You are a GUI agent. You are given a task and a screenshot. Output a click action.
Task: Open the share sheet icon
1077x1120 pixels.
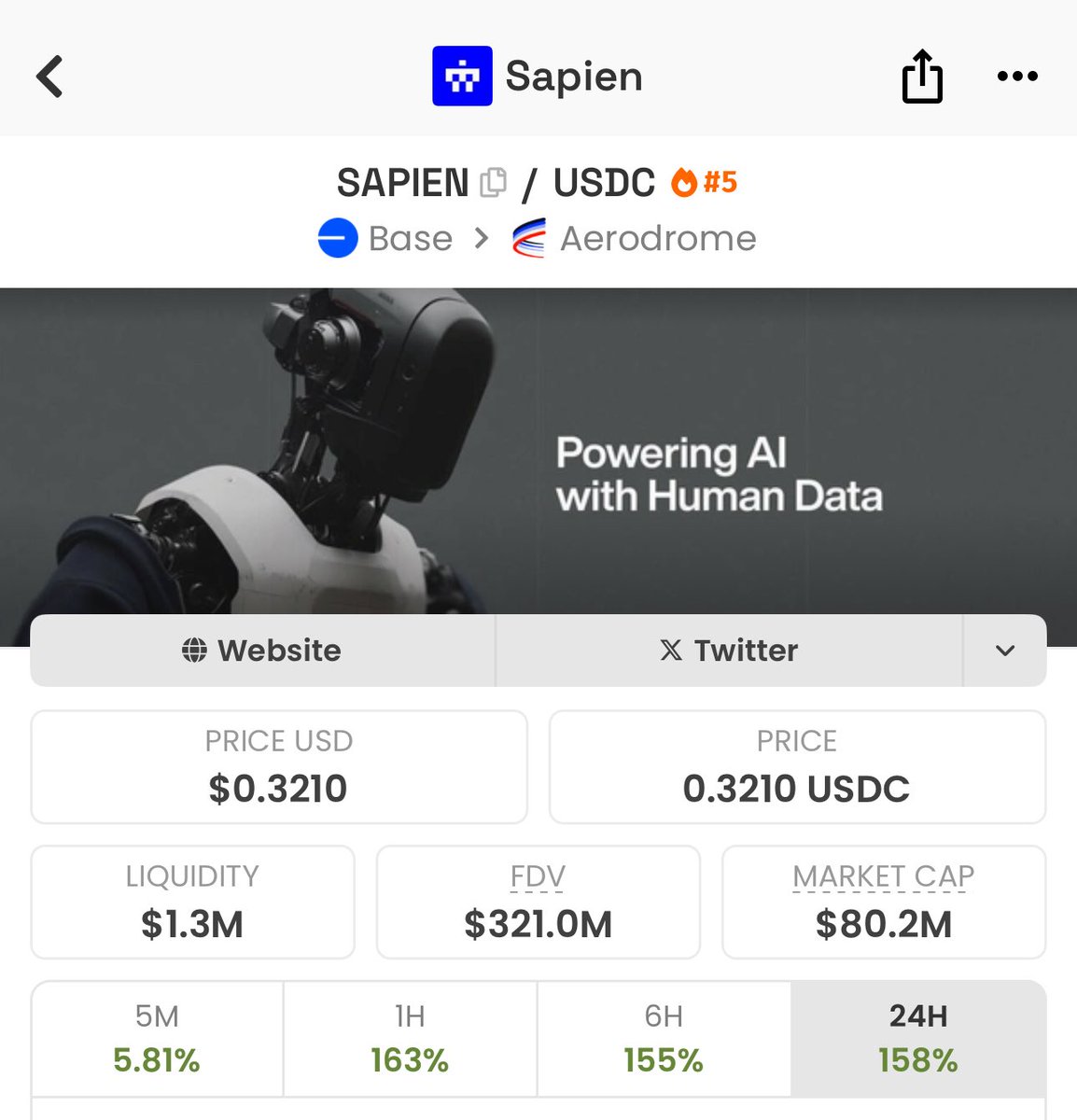922,77
